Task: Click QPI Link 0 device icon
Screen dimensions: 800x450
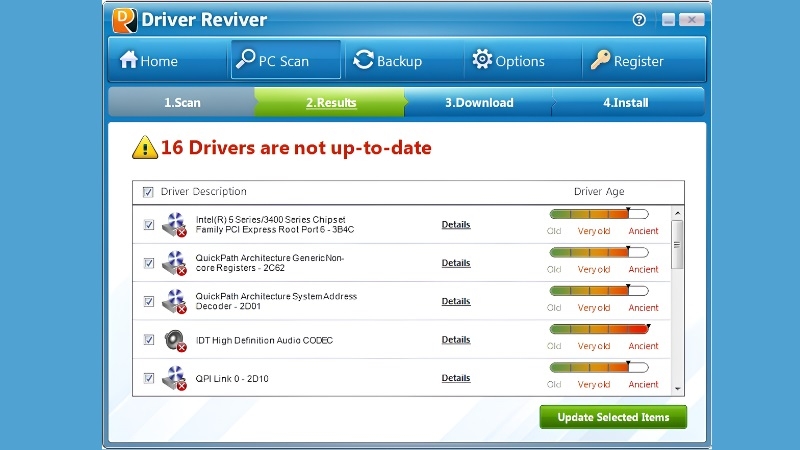Action: point(174,378)
